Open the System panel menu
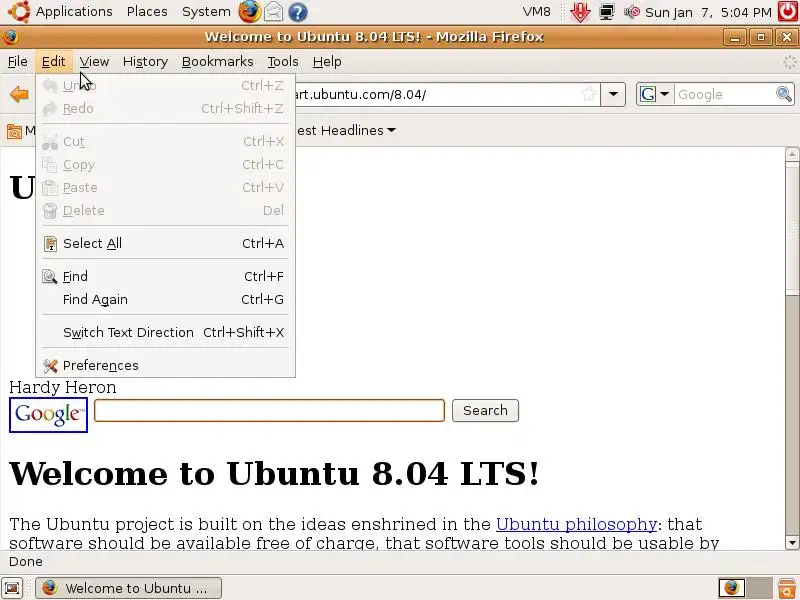The height and width of the screenshot is (600, 800). 206,11
